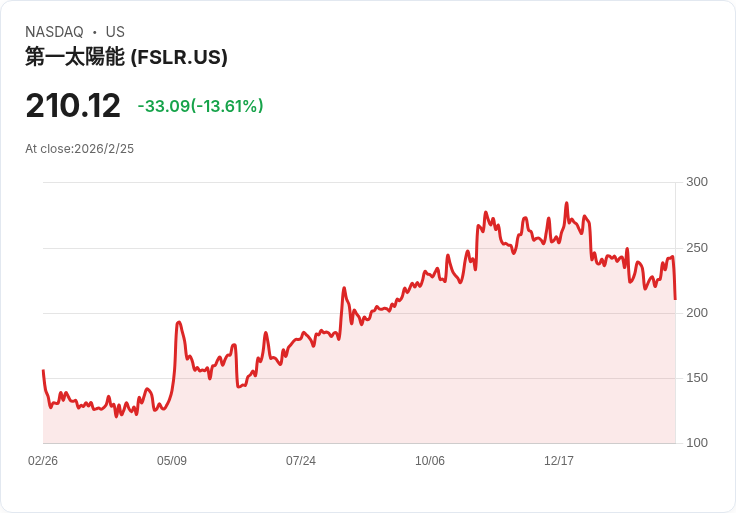Click the highest peak of the price line
This screenshot has height=513, width=736.
pos(567,203)
